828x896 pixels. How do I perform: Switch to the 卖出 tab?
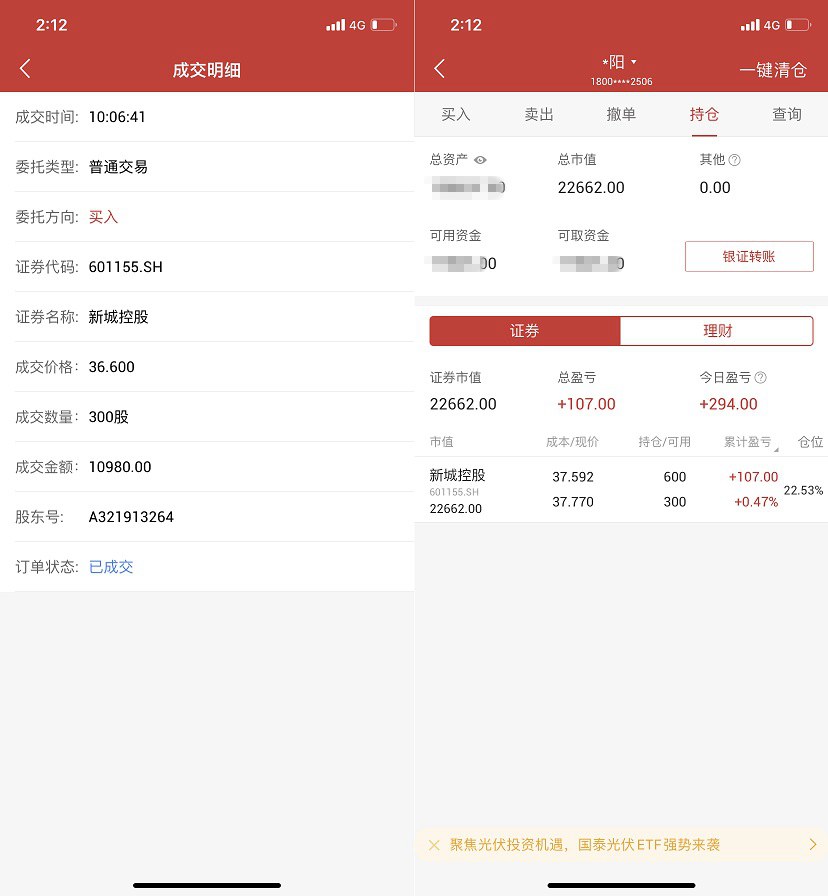click(538, 115)
